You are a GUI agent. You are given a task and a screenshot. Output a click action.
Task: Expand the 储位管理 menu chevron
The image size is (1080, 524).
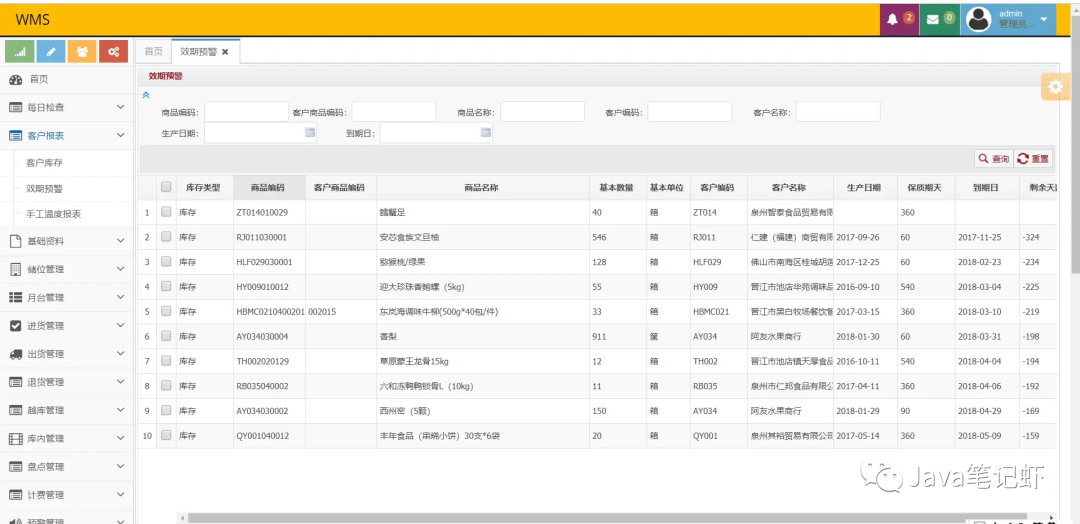coord(121,269)
